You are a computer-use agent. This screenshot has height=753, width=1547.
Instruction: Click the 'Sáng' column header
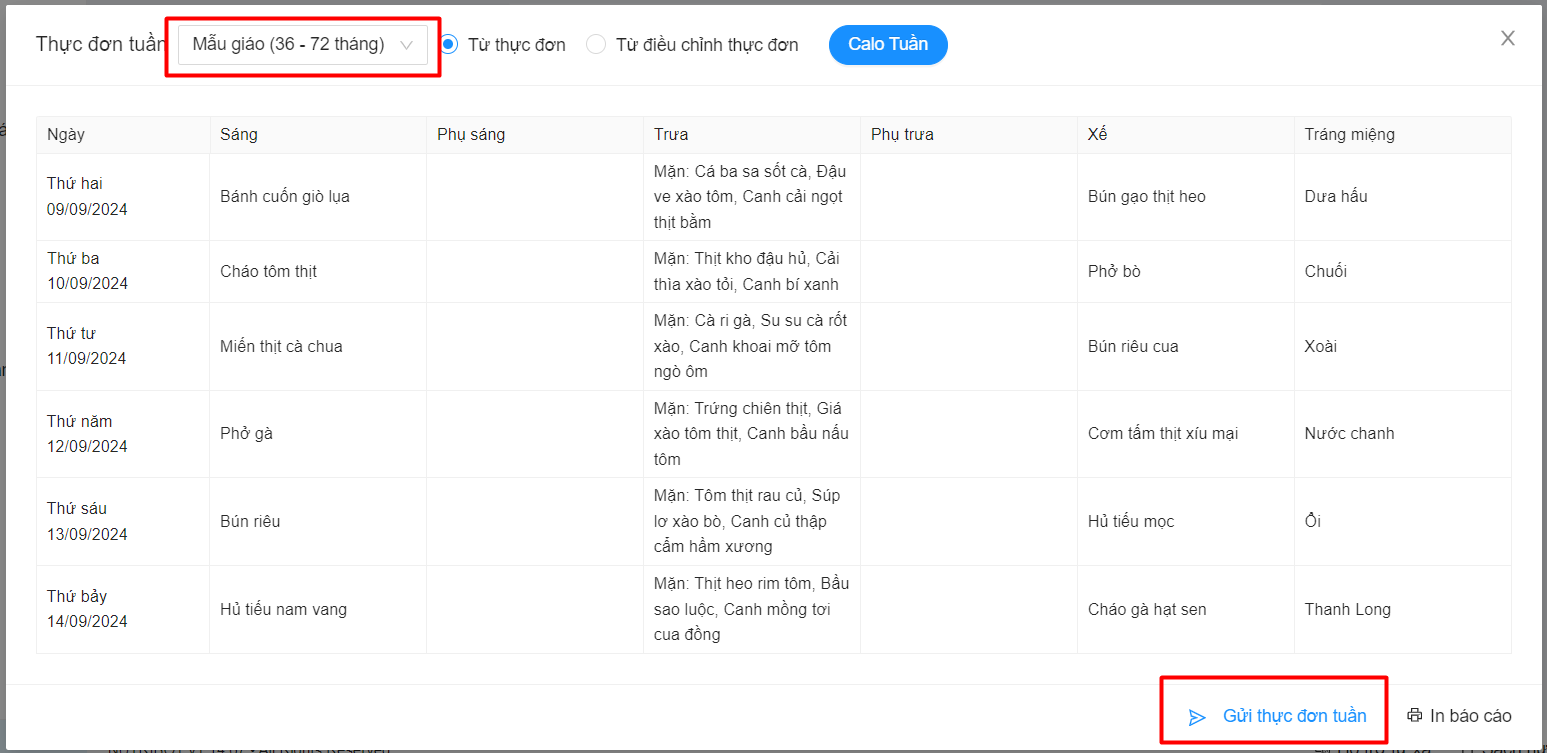pyautogui.click(x=239, y=134)
